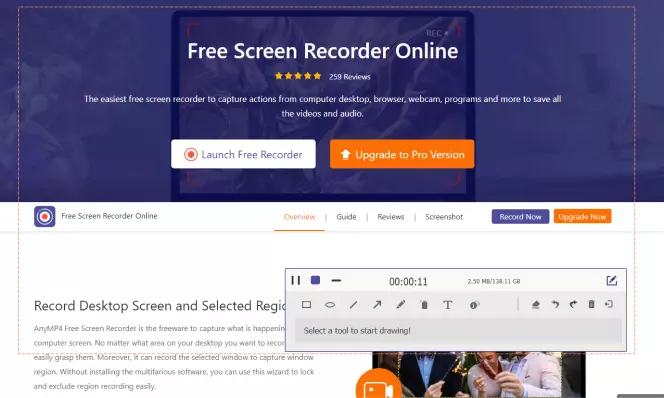664x398 pixels.
Task: Select the eraser tool
Action: 536,304
